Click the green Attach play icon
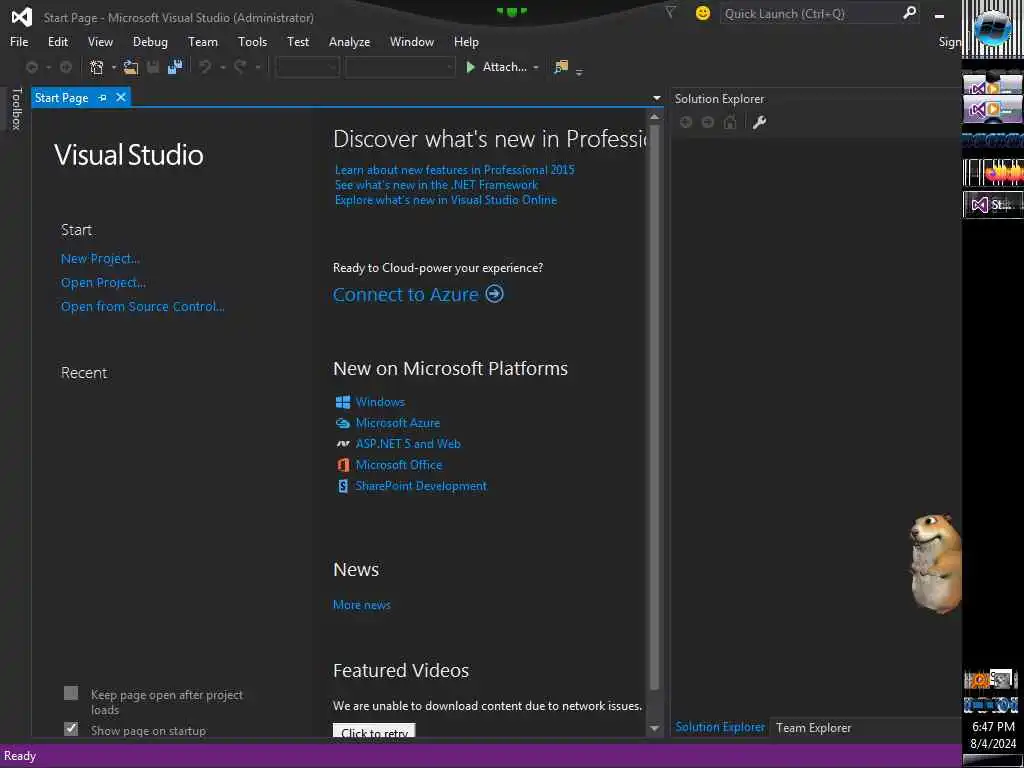Screen dimensions: 1024x768 (x=470, y=67)
